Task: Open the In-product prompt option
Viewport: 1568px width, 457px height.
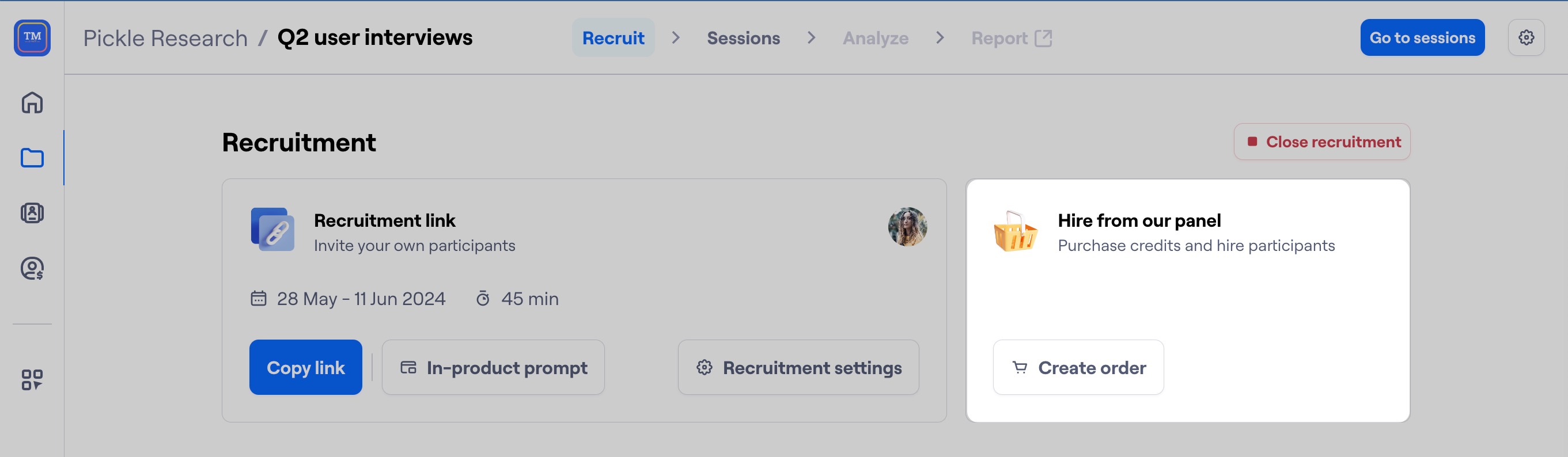Action: [x=493, y=368]
